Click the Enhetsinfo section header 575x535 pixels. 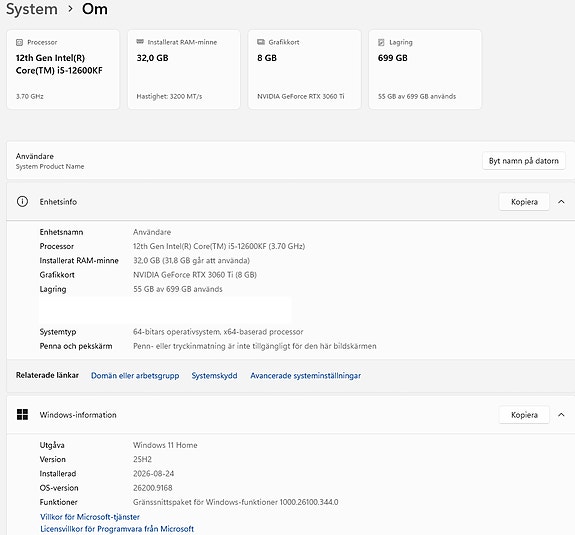(290, 202)
